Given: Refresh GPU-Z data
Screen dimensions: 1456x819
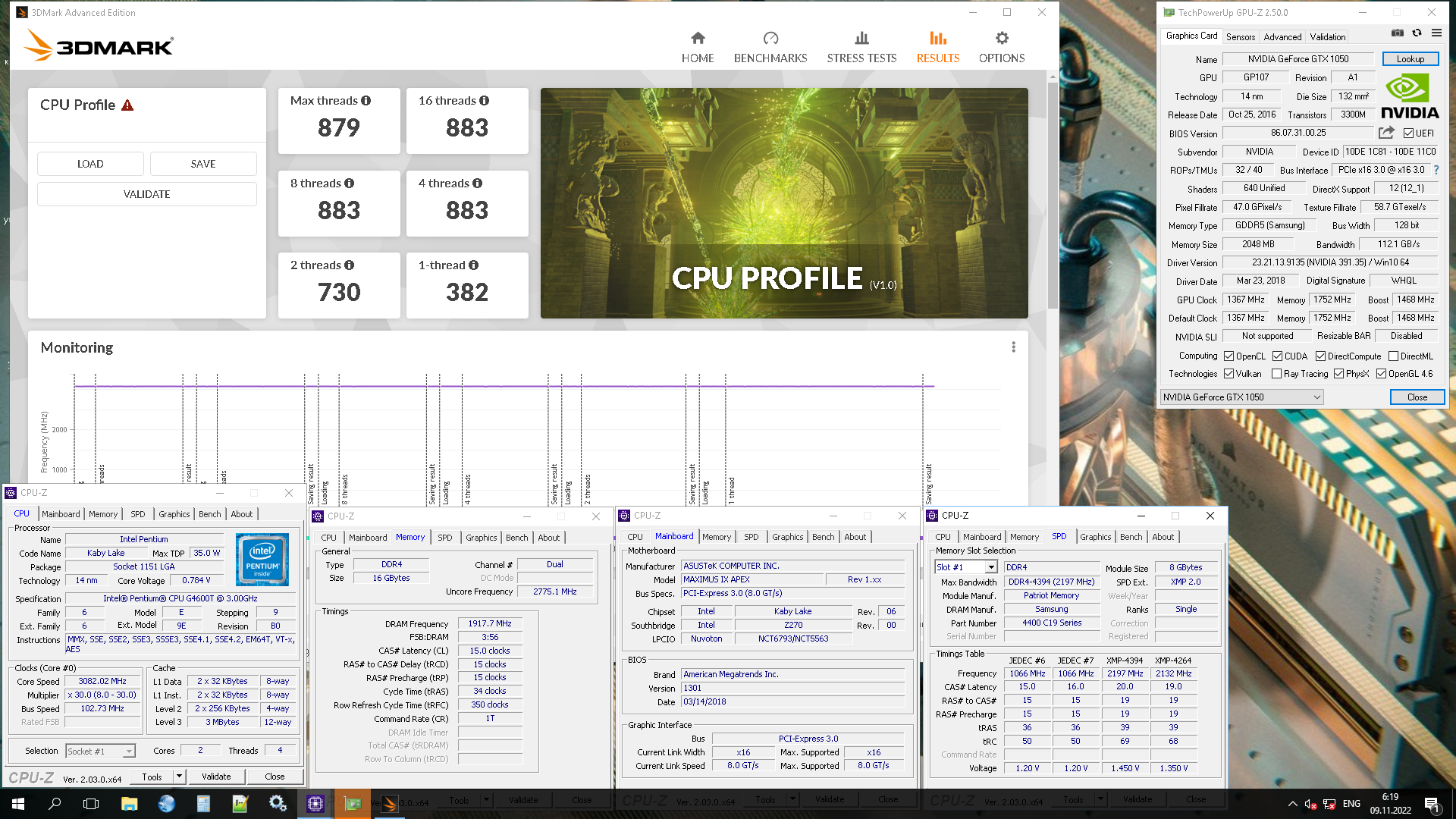Looking at the screenshot, I should point(1417,33).
